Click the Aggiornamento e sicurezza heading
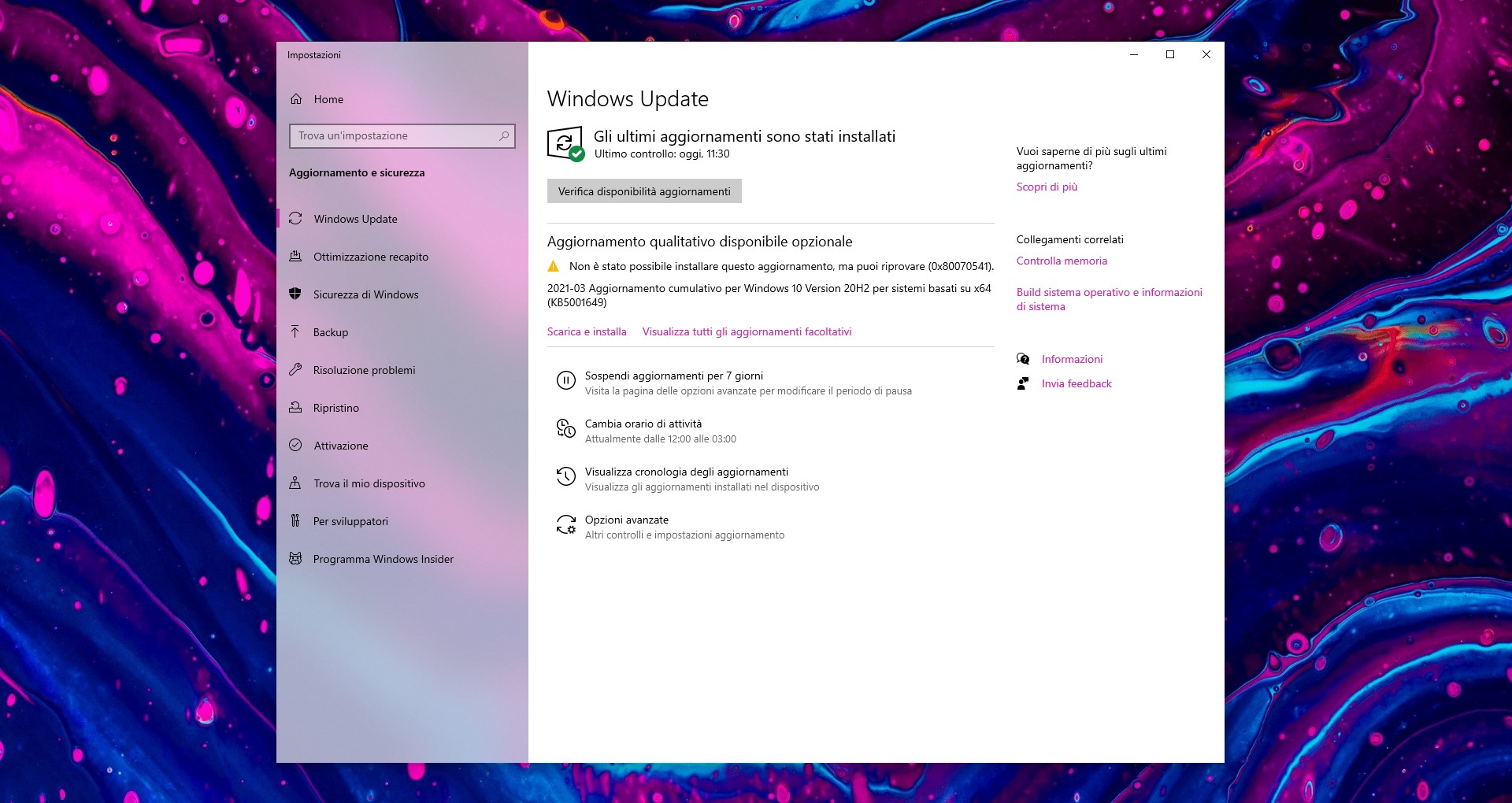1512x803 pixels. [357, 172]
